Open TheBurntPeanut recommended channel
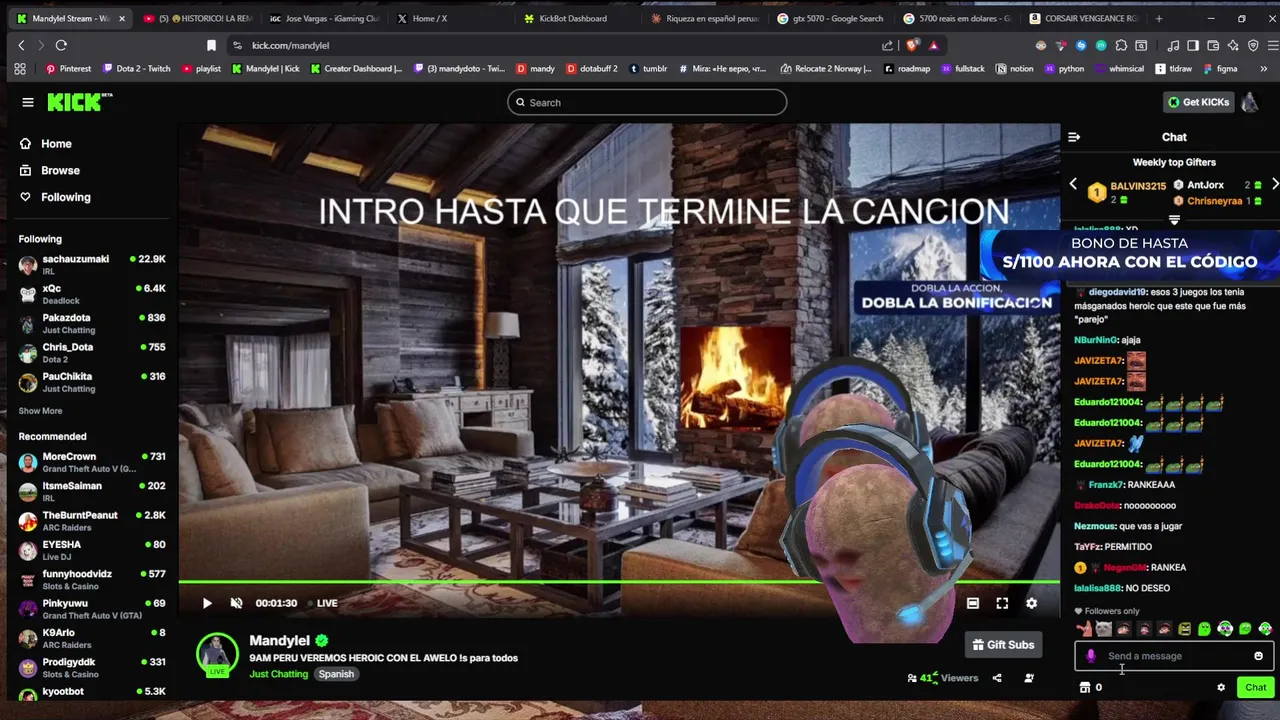Screen dimensions: 1280x720 pos(92,521)
